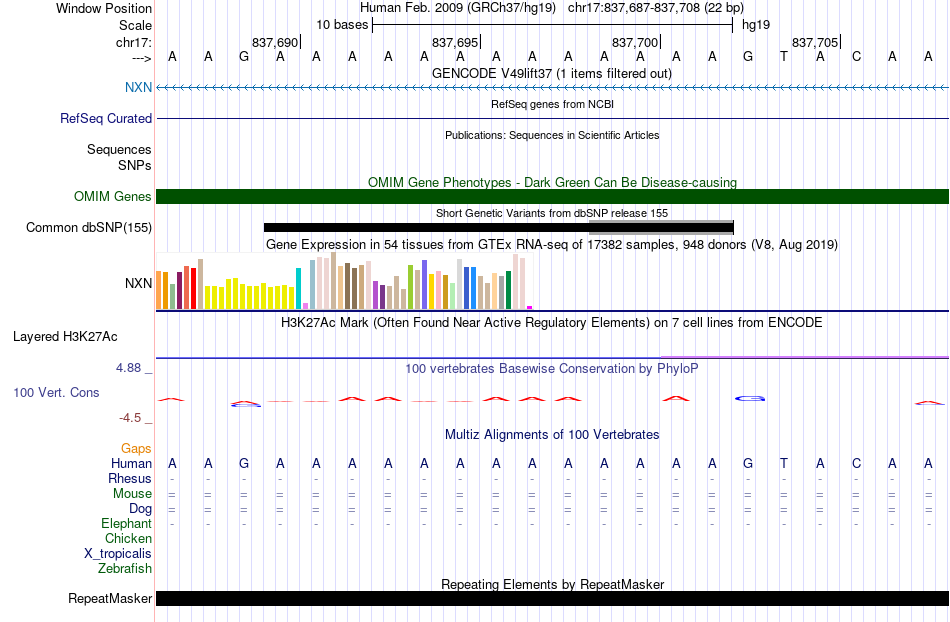Click the OMIM Gene Phenotypes title
This screenshot has height=622, width=950.
553,182
